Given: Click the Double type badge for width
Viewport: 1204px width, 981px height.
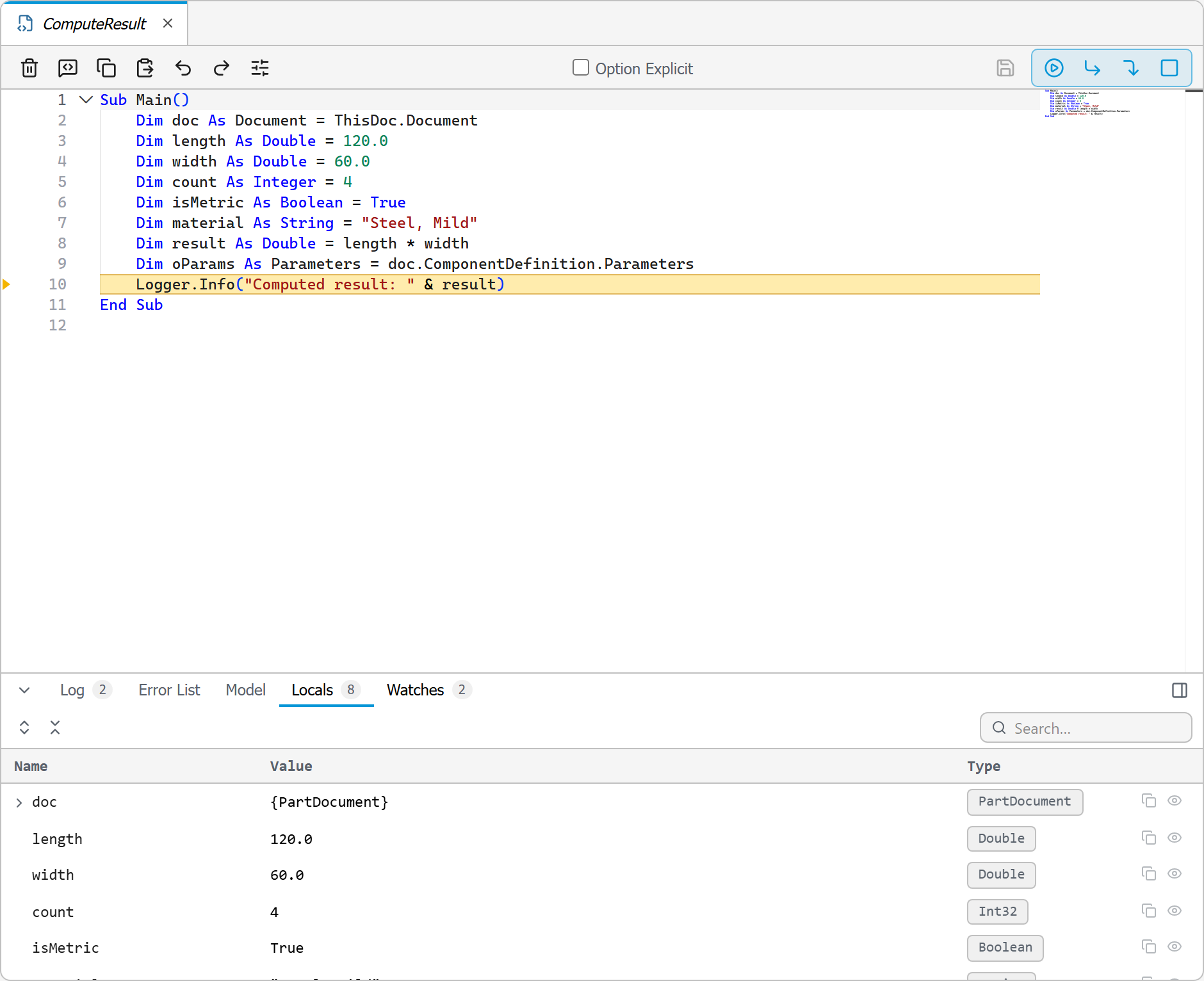Looking at the screenshot, I should pos(1002,875).
